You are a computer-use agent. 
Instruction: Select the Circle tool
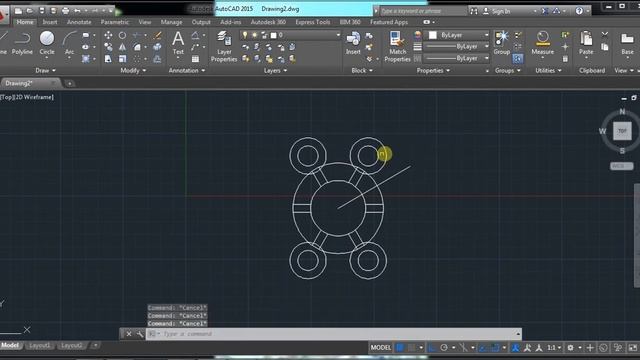[x=47, y=43]
